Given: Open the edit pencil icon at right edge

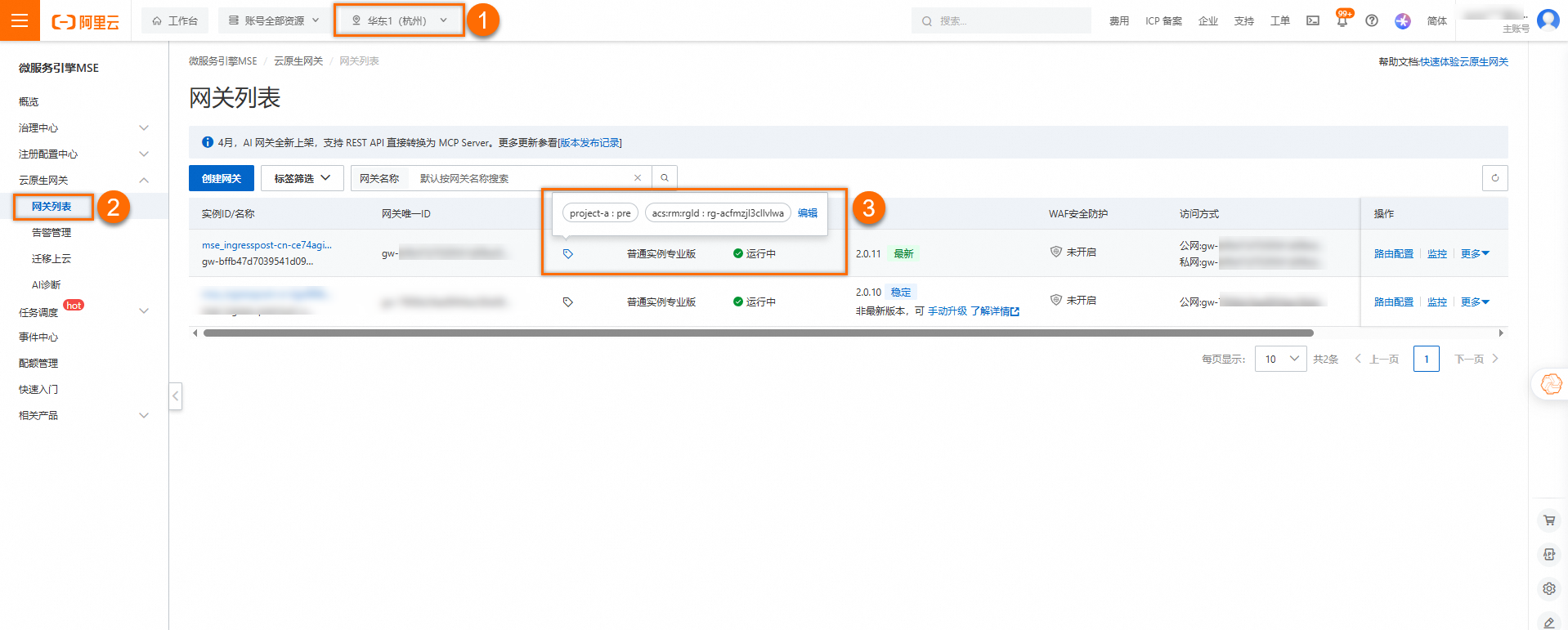Looking at the screenshot, I should [1549, 622].
